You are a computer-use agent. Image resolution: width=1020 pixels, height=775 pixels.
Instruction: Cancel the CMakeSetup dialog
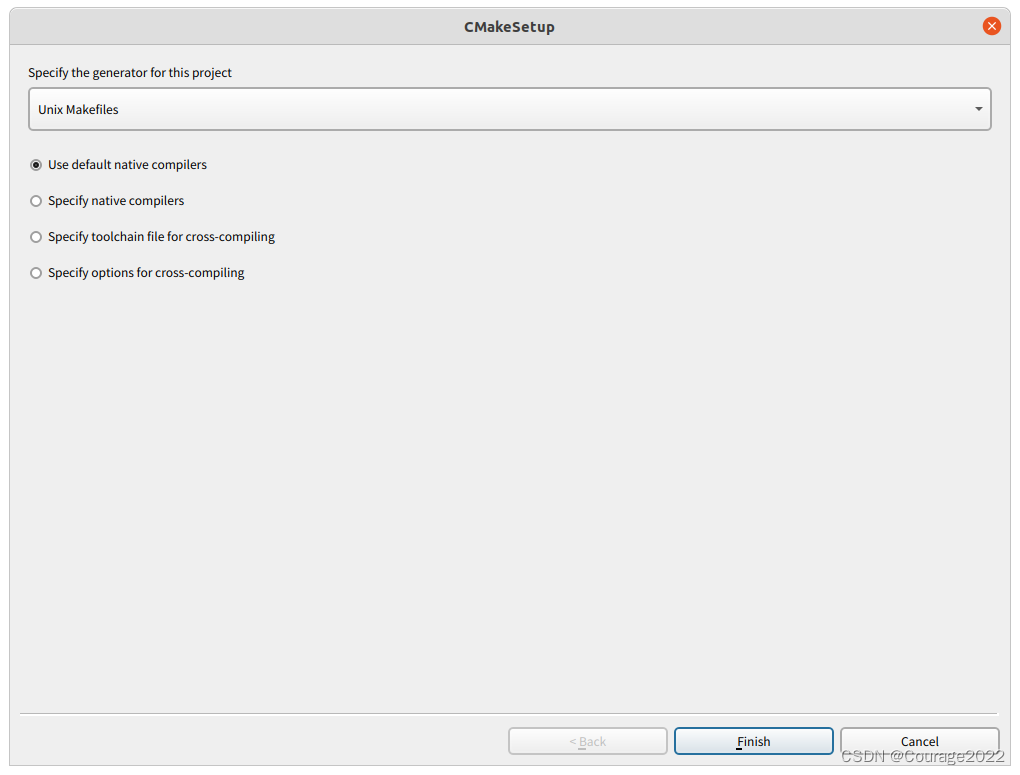point(919,741)
